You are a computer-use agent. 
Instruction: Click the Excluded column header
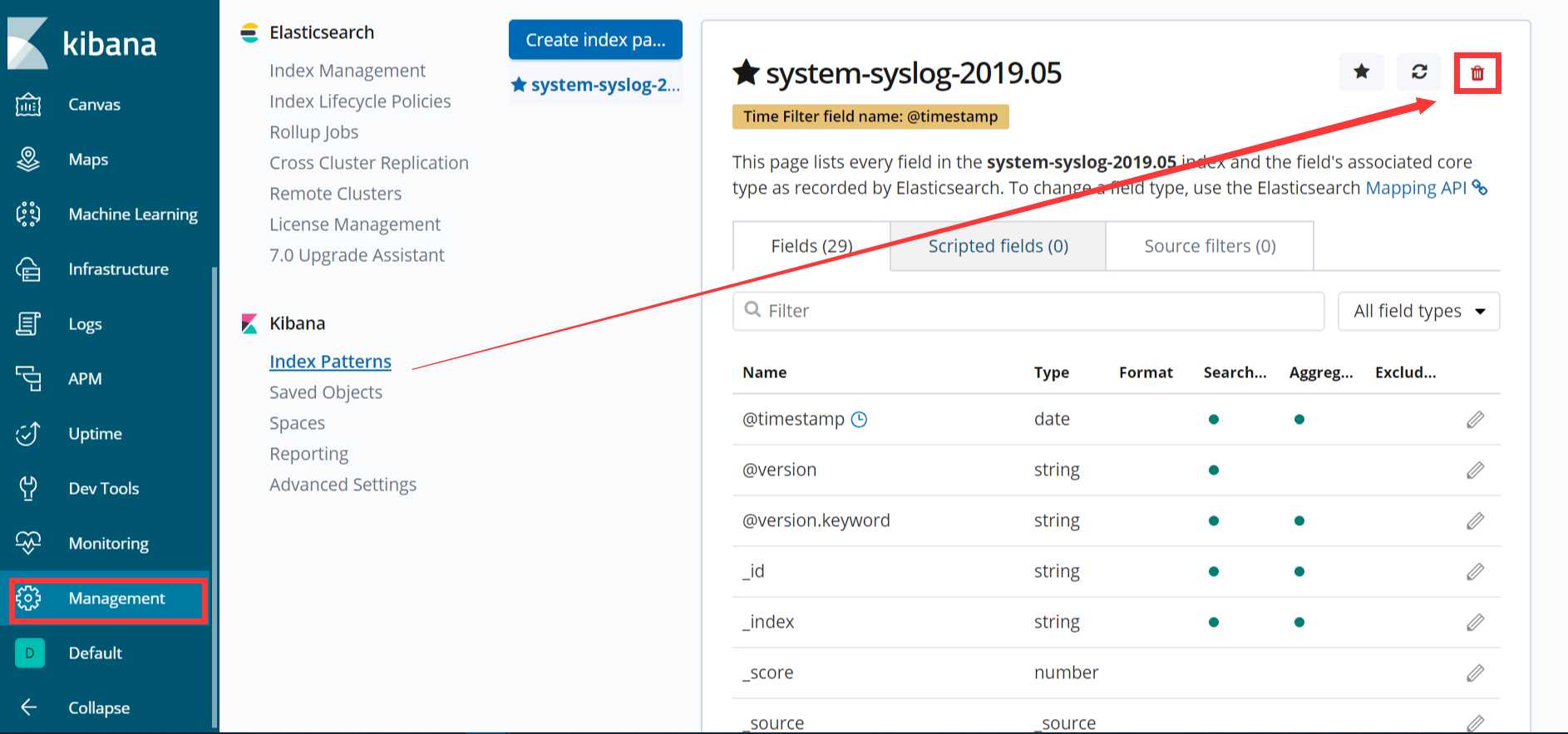click(1405, 372)
